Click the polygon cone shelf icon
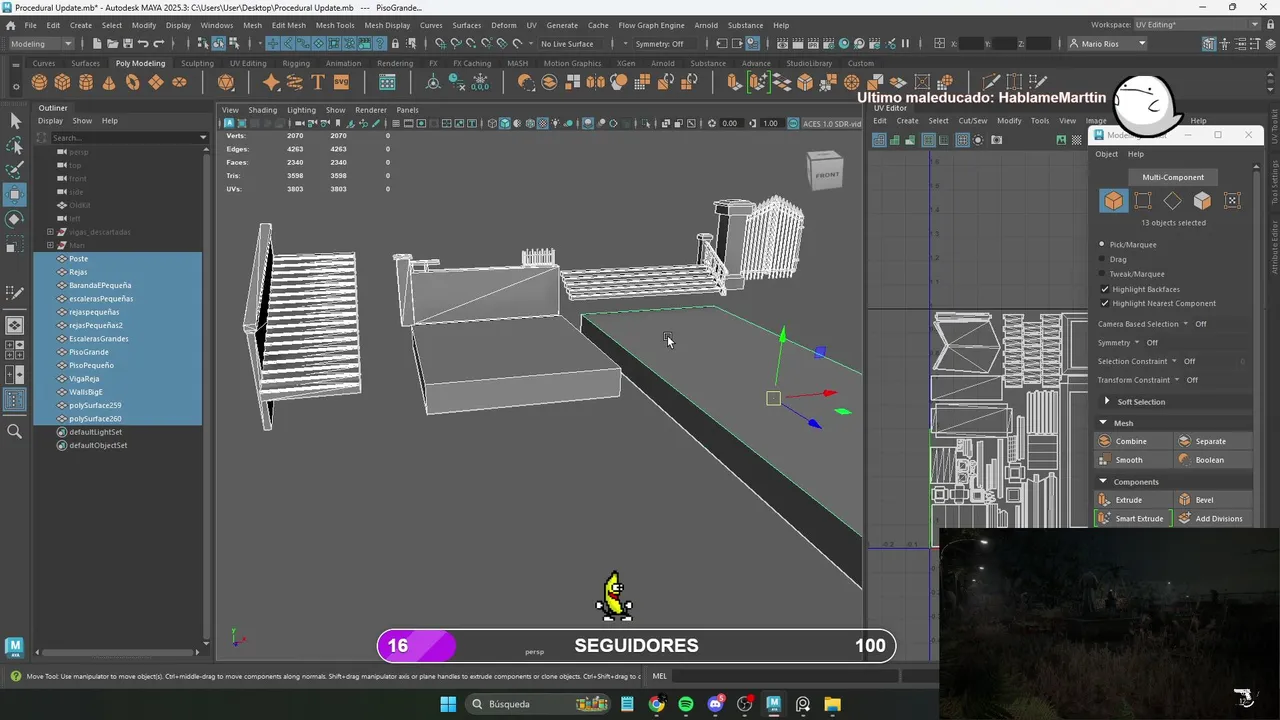Viewport: 1280px width, 720px height. (109, 82)
